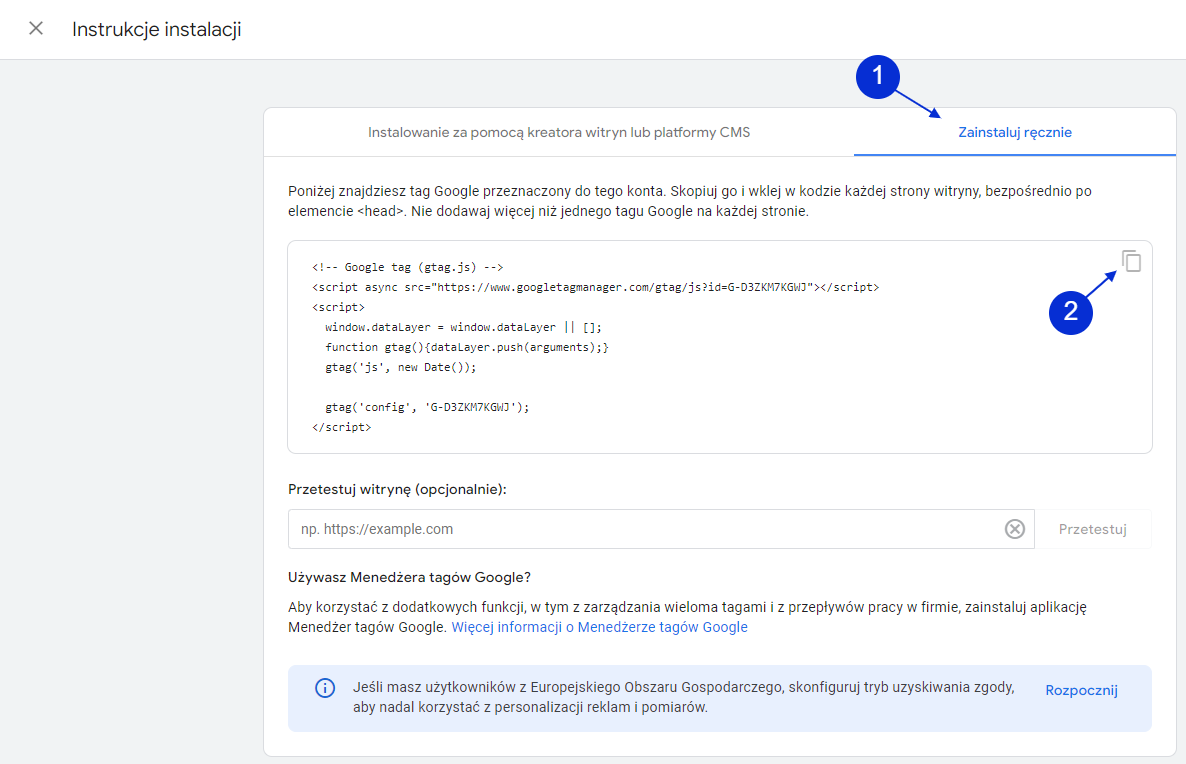
Task: Click the Instrukcje instalacji heading
Action: (x=157, y=30)
